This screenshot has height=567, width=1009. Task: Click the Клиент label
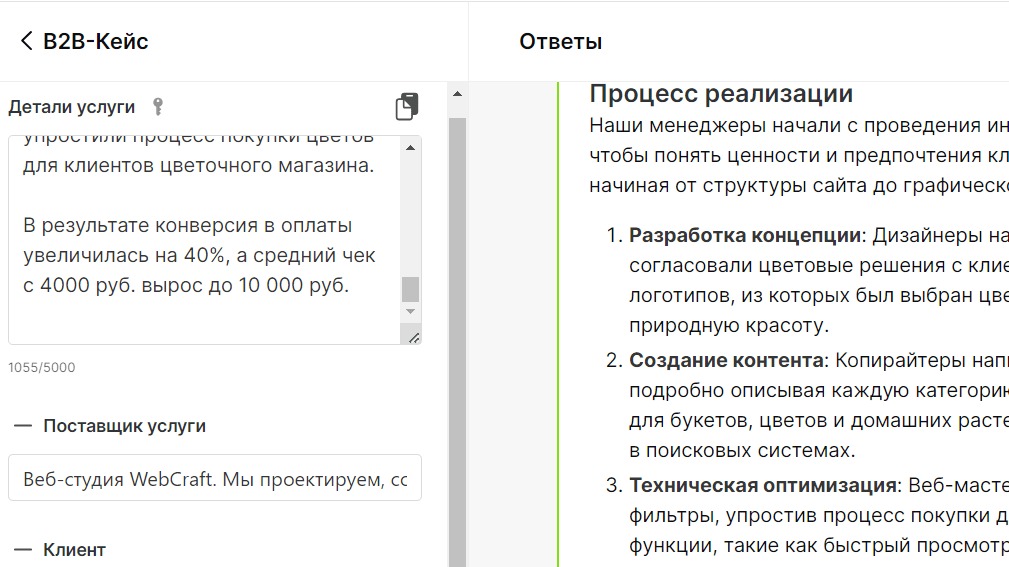coord(74,550)
